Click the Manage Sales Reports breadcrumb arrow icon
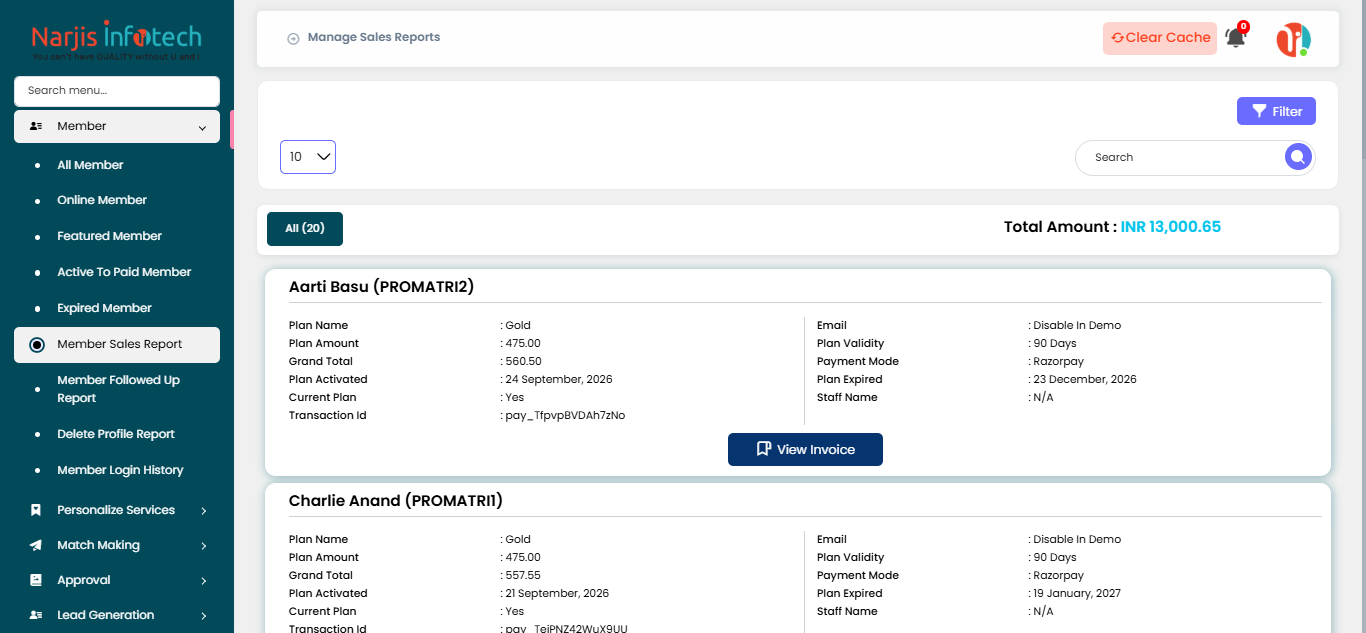Image resolution: width=1366 pixels, height=633 pixels. coord(293,38)
